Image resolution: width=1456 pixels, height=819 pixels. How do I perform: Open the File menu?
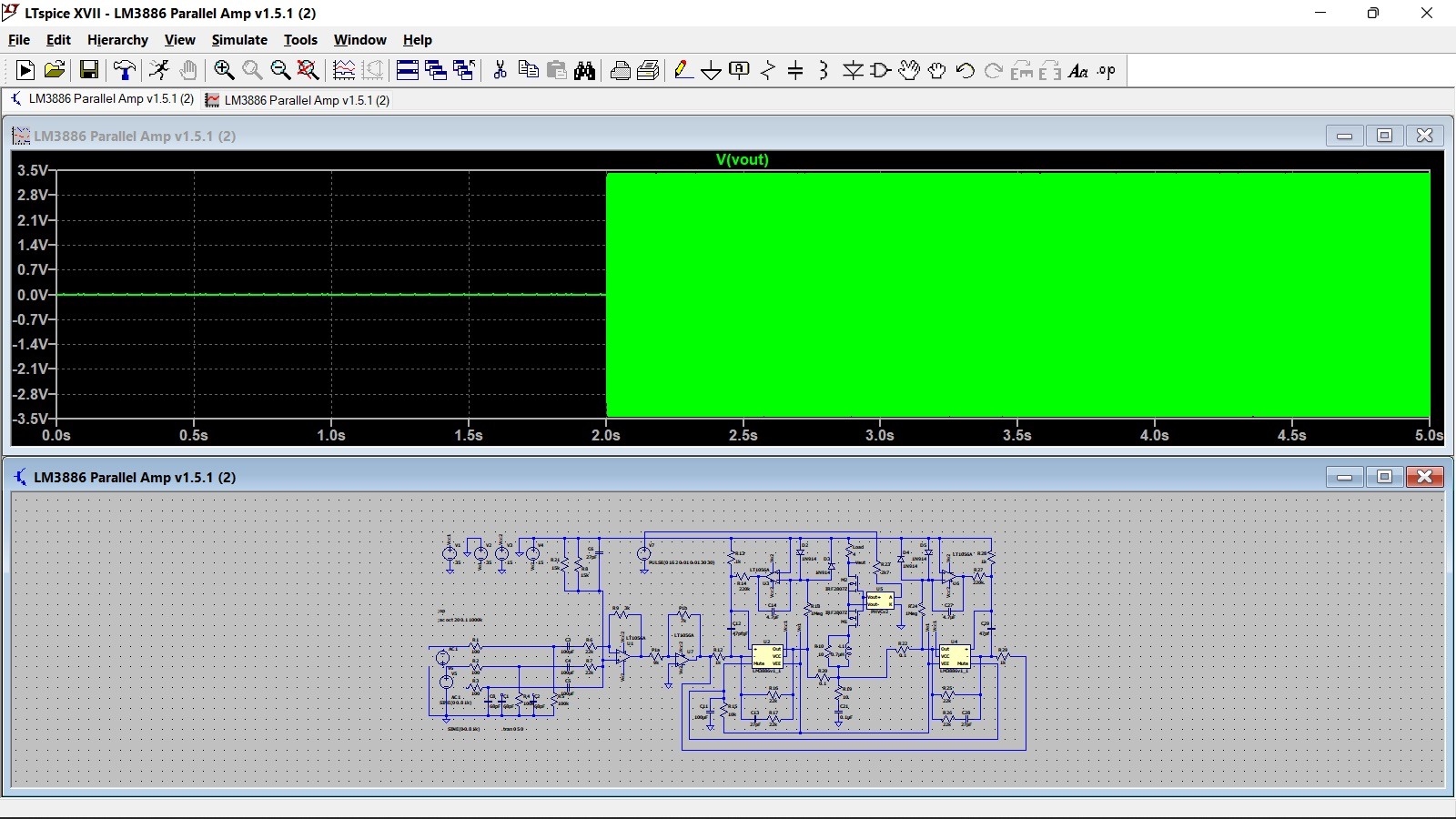[19, 40]
